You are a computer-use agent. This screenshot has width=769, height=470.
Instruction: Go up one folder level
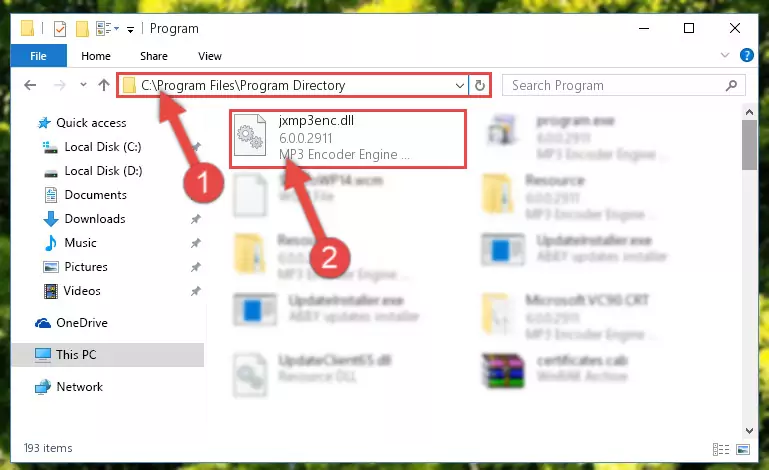coord(103,85)
